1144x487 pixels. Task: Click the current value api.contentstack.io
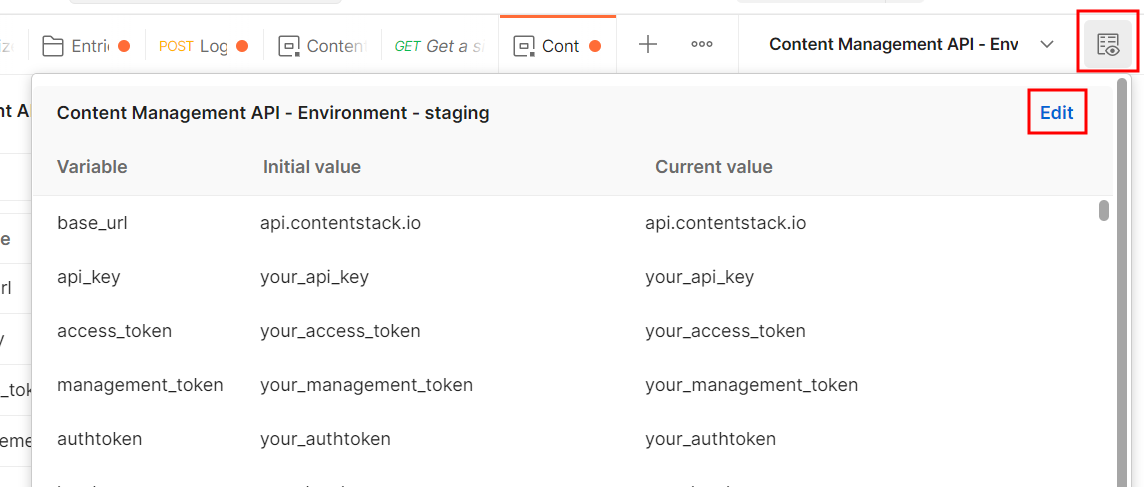pos(725,223)
